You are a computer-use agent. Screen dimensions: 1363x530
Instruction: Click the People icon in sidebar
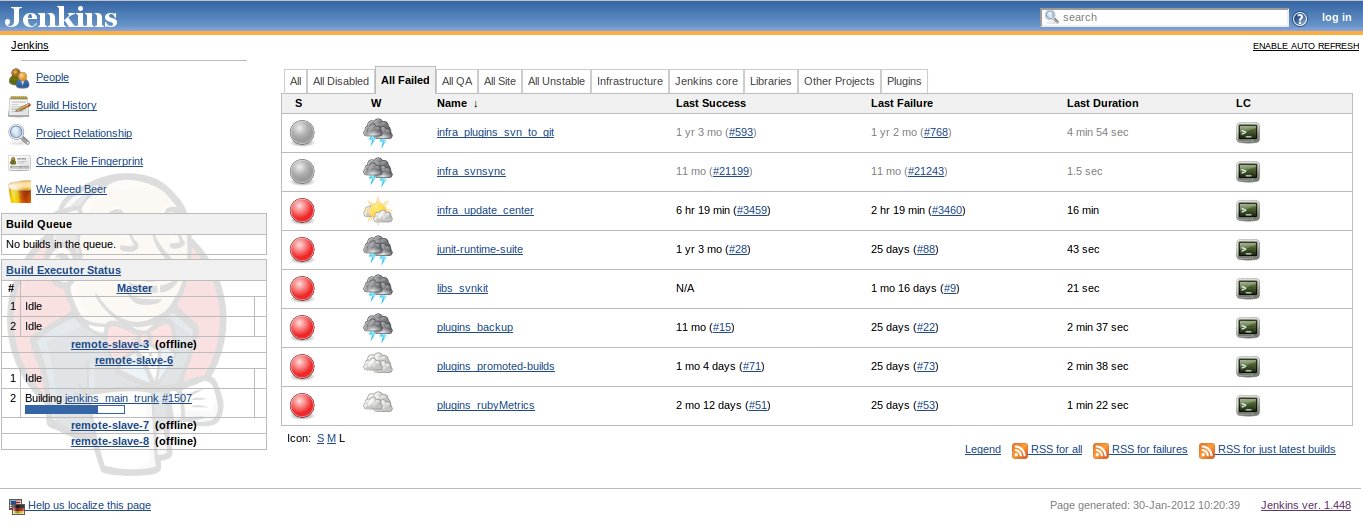tap(19, 78)
